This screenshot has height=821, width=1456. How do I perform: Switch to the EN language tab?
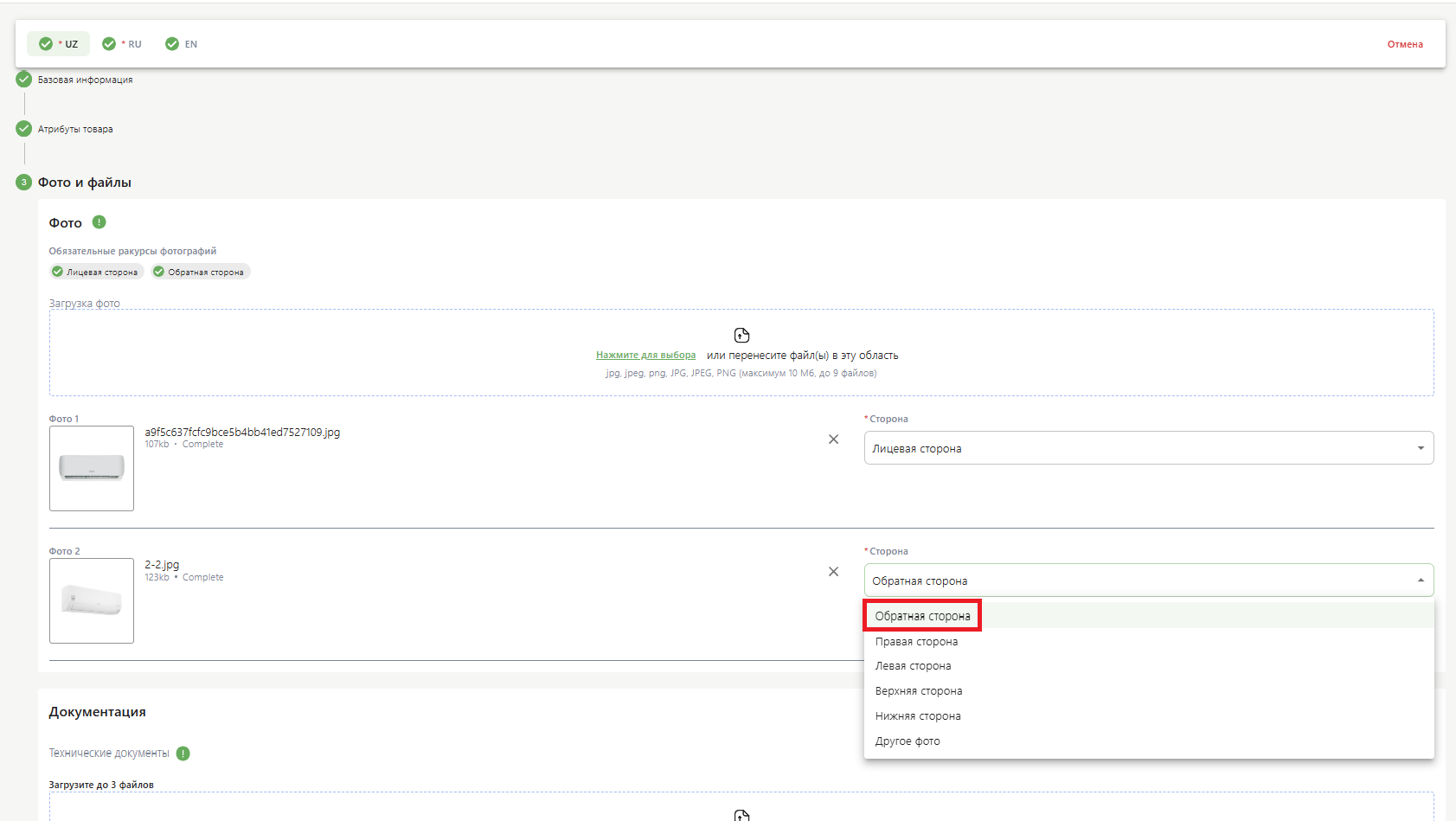point(182,44)
